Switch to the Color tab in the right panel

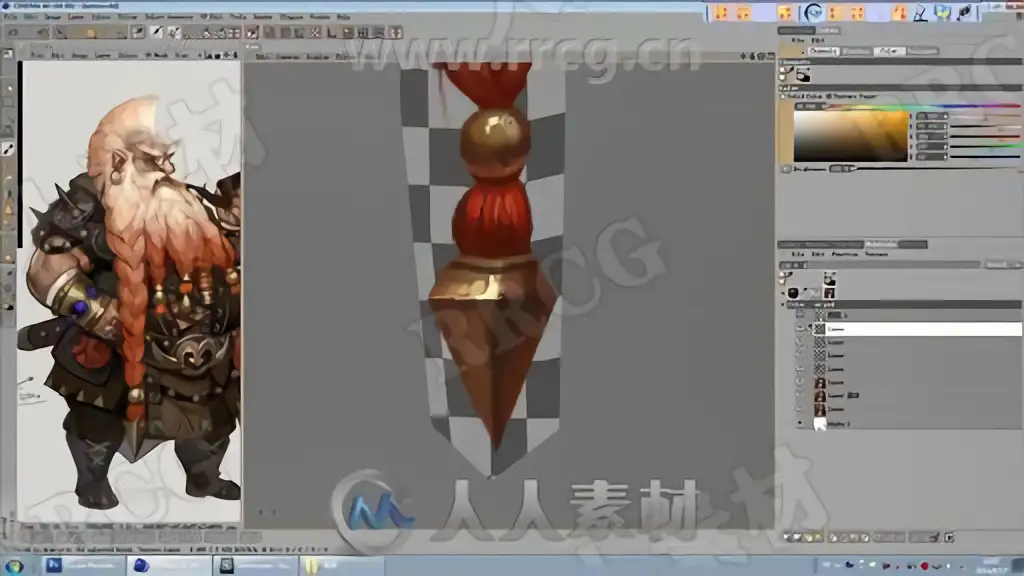click(x=889, y=51)
